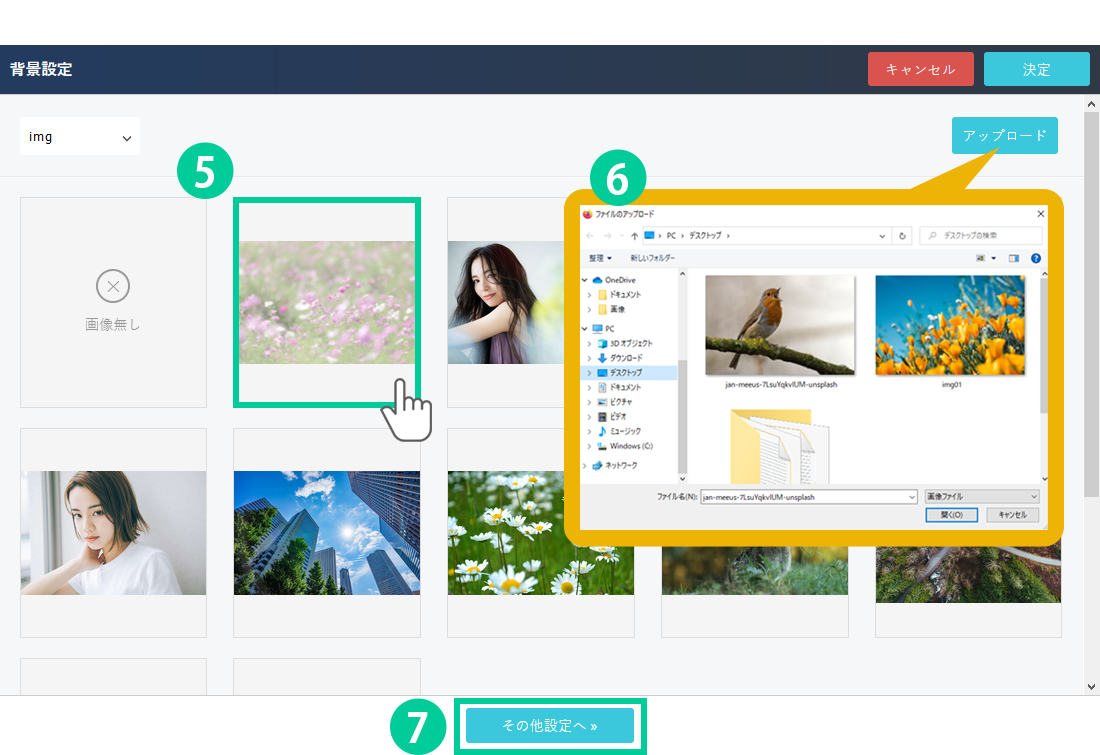The width and height of the screenshot is (1100, 755).
Task: Click 新しいフォルダー in file dialog toolbar
Action: click(652, 258)
